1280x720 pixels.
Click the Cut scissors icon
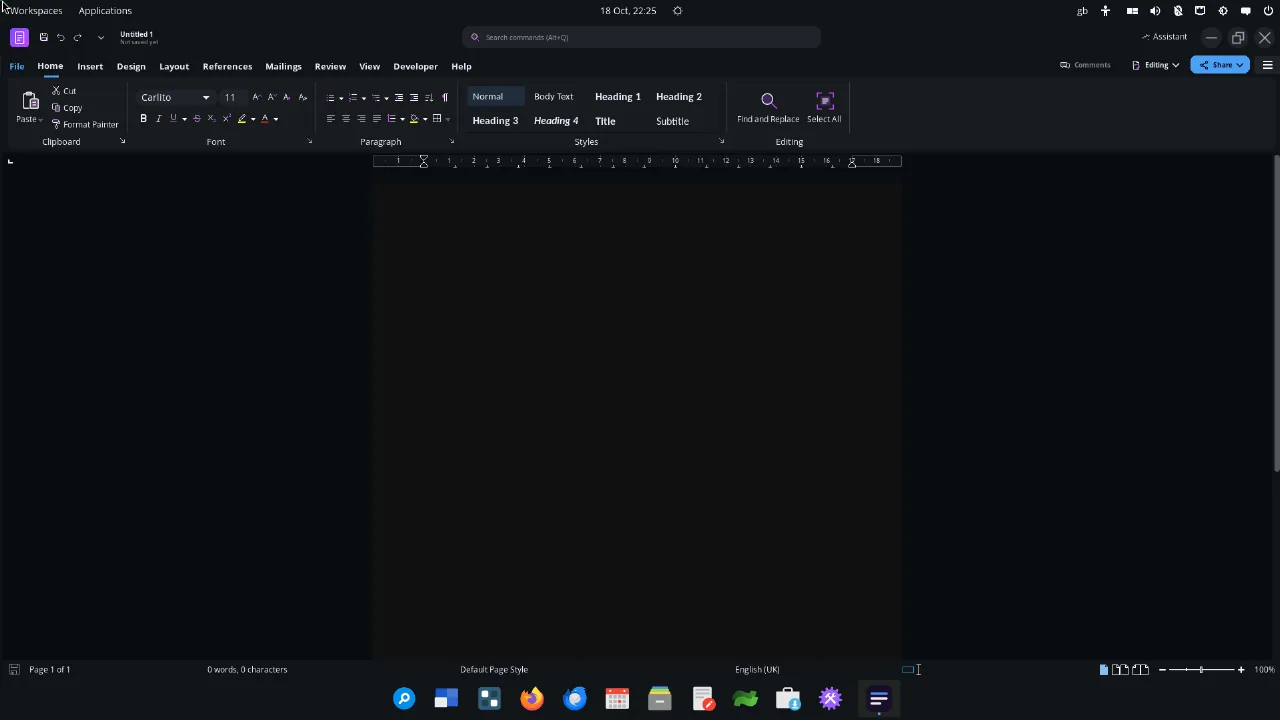pyautogui.click(x=57, y=91)
